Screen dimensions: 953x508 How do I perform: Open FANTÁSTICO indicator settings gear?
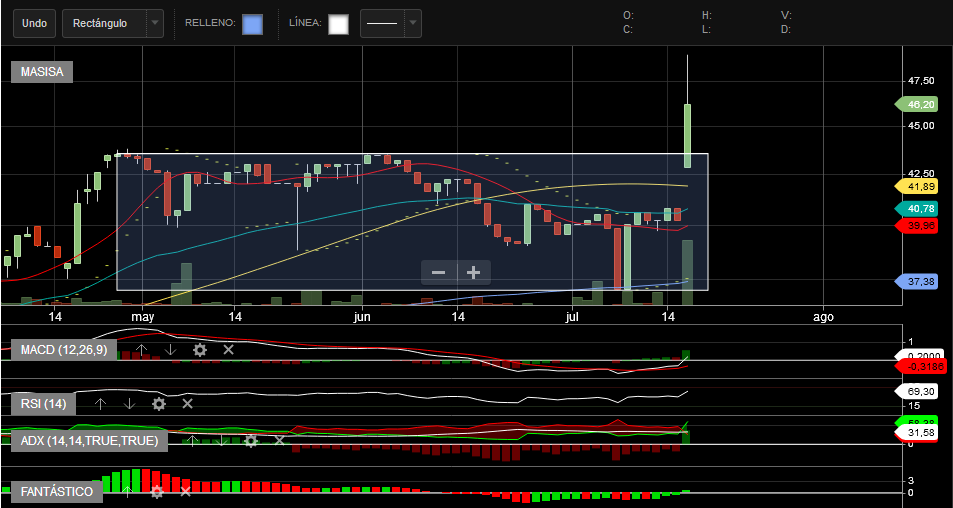tap(157, 492)
